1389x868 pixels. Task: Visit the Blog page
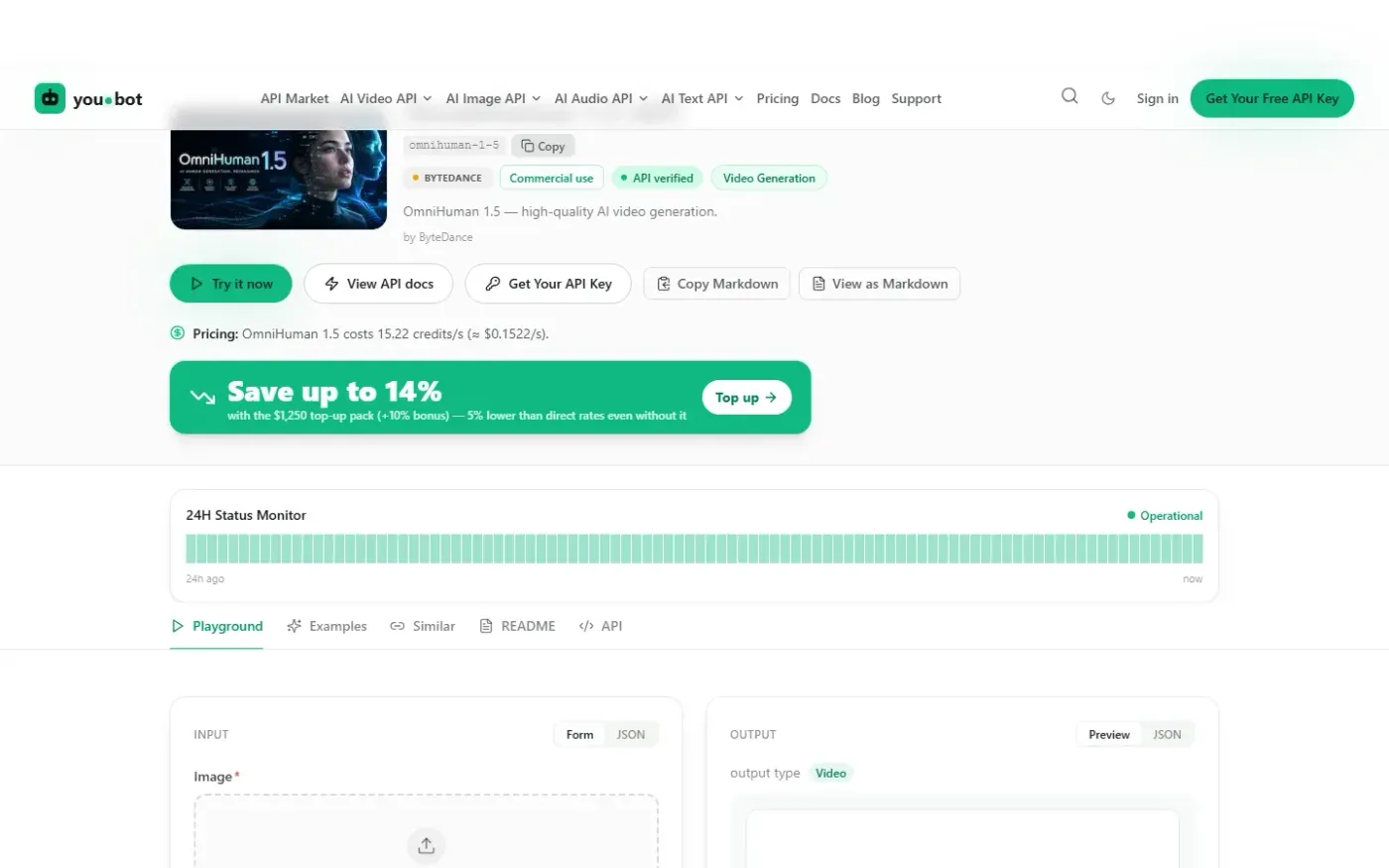pyautogui.click(x=865, y=98)
